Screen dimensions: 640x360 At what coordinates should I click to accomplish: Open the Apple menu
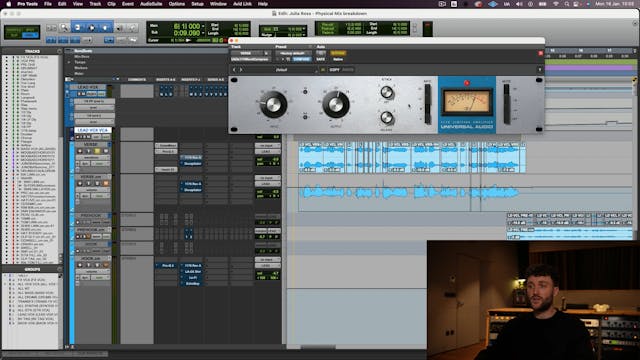9,4
